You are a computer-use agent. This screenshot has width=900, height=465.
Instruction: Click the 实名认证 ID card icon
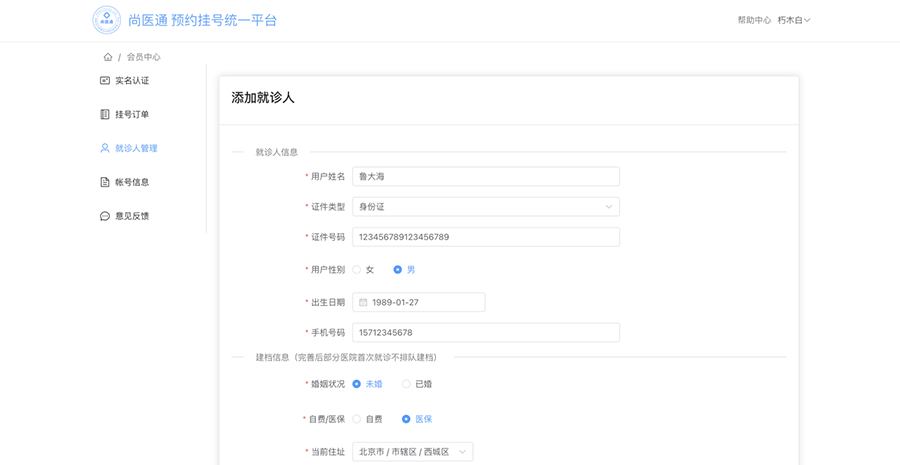pyautogui.click(x=104, y=81)
